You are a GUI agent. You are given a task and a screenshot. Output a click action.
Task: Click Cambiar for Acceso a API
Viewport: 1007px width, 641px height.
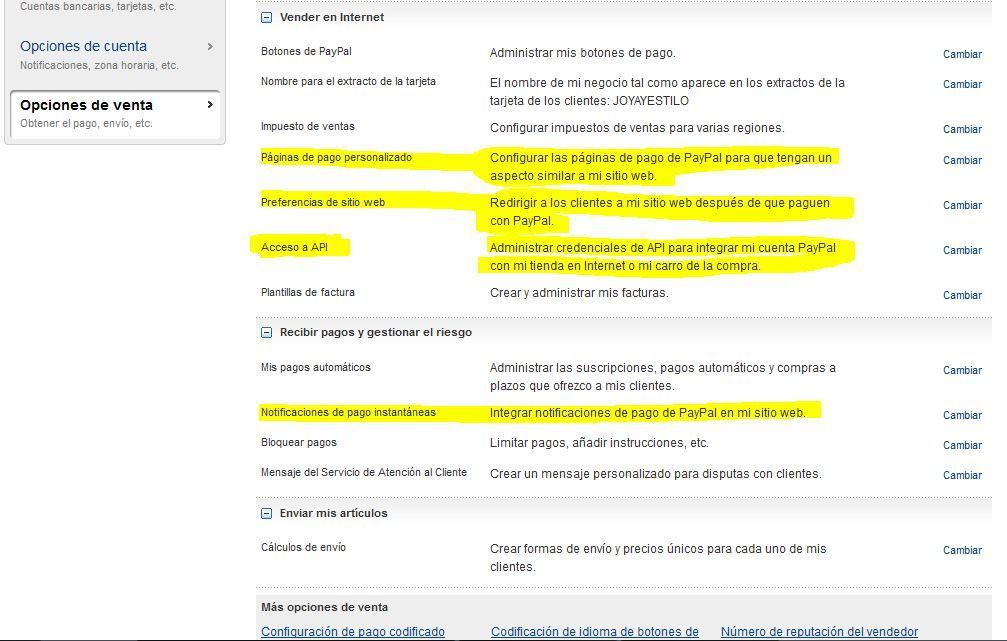coord(962,250)
